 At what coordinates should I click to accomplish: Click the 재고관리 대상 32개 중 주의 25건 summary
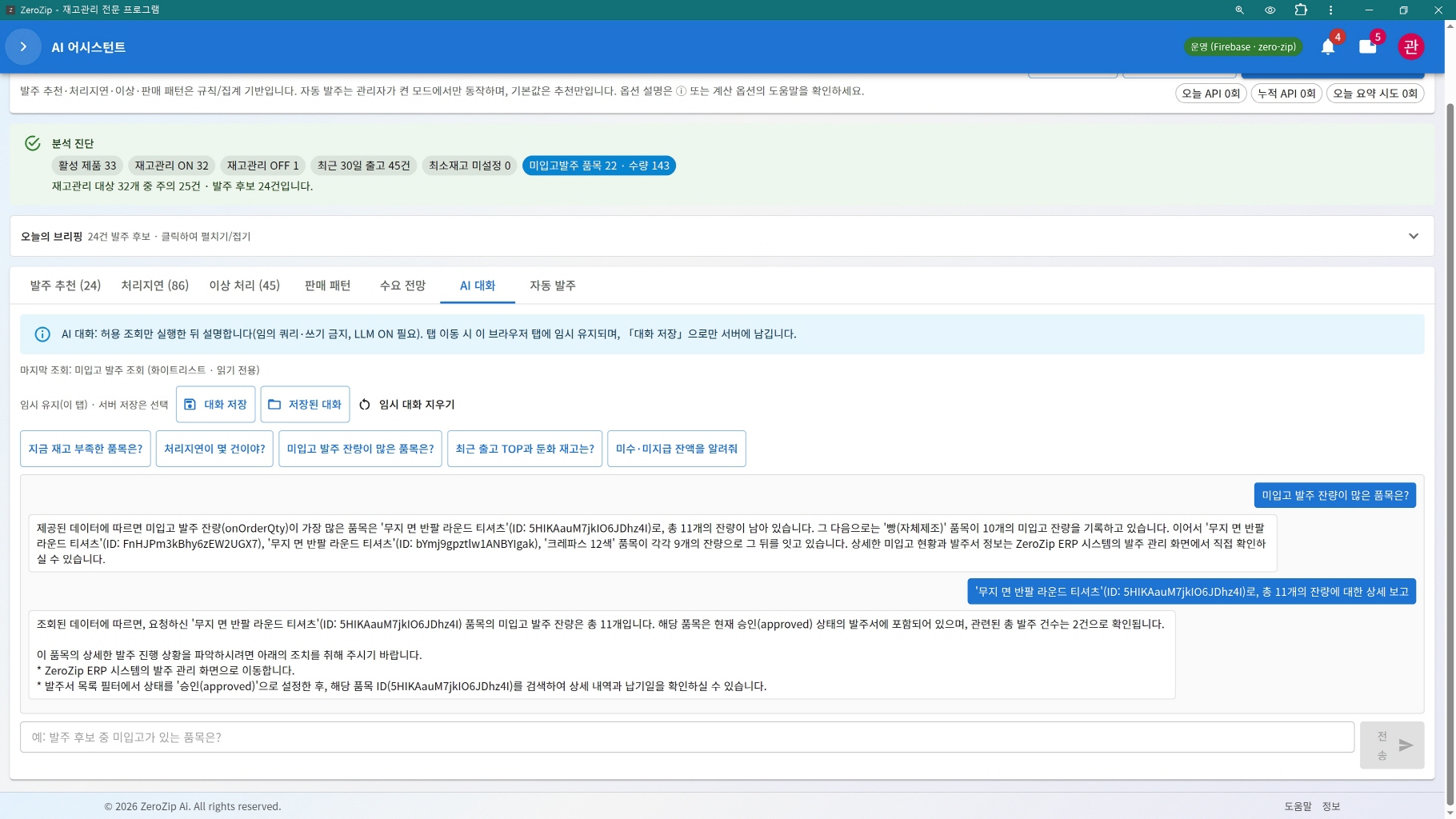pyautogui.click(x=182, y=186)
